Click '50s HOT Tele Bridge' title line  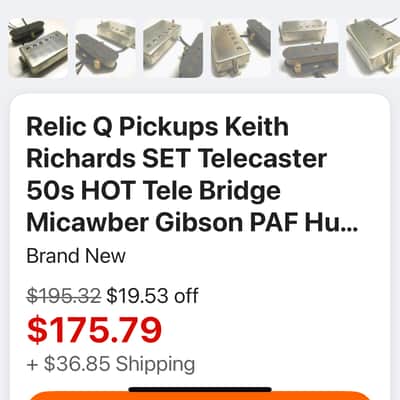pyautogui.click(x=153, y=191)
